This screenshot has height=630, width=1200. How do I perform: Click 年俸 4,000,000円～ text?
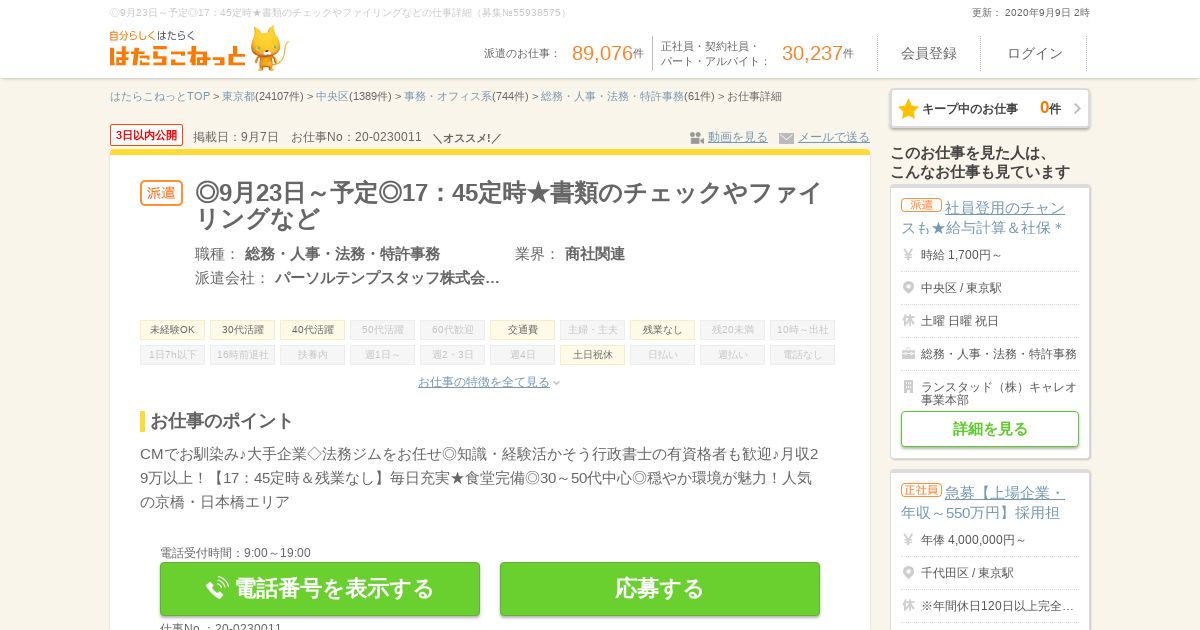(x=973, y=540)
